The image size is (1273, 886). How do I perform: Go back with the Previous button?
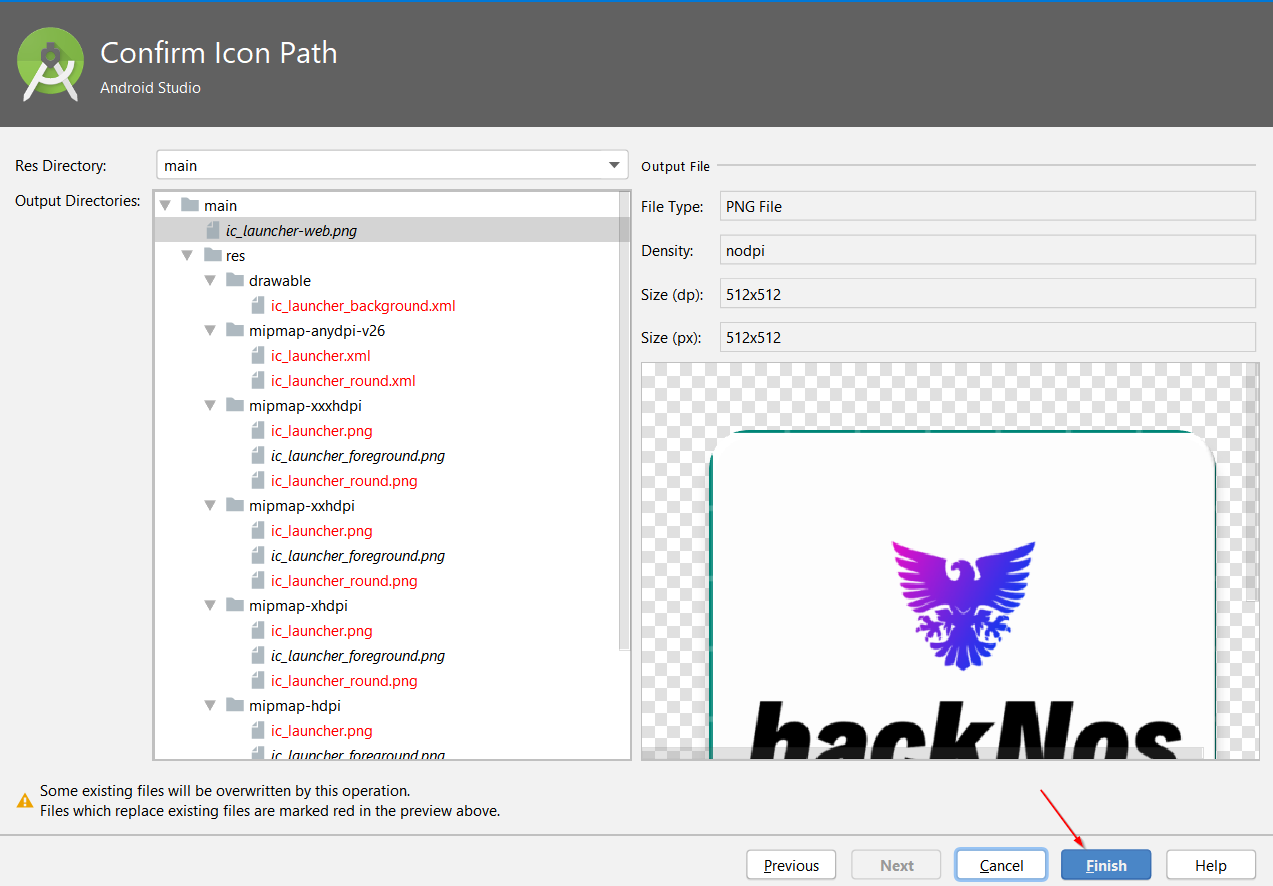(x=791, y=865)
